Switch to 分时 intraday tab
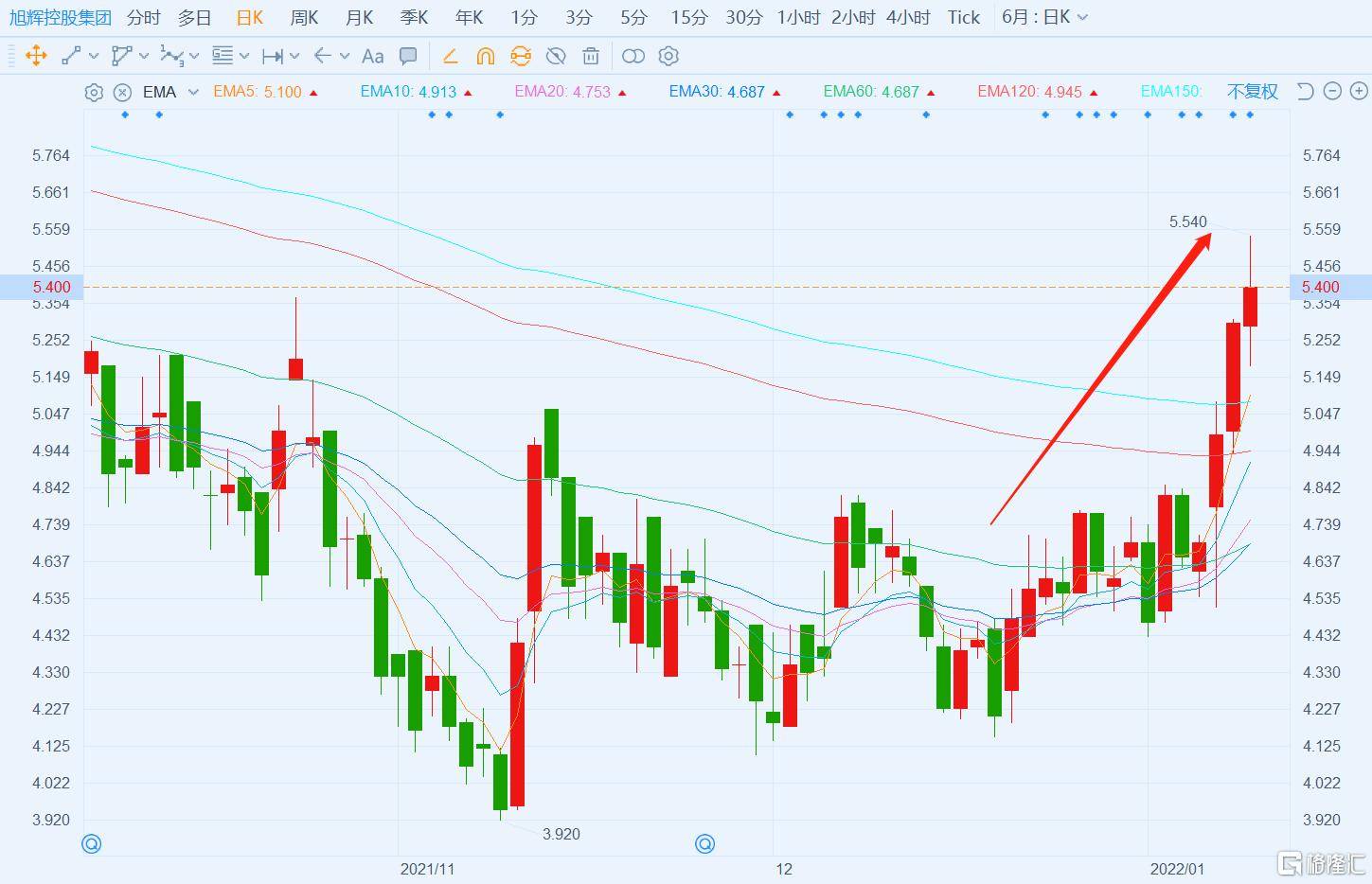1372x884 pixels. tap(143, 17)
